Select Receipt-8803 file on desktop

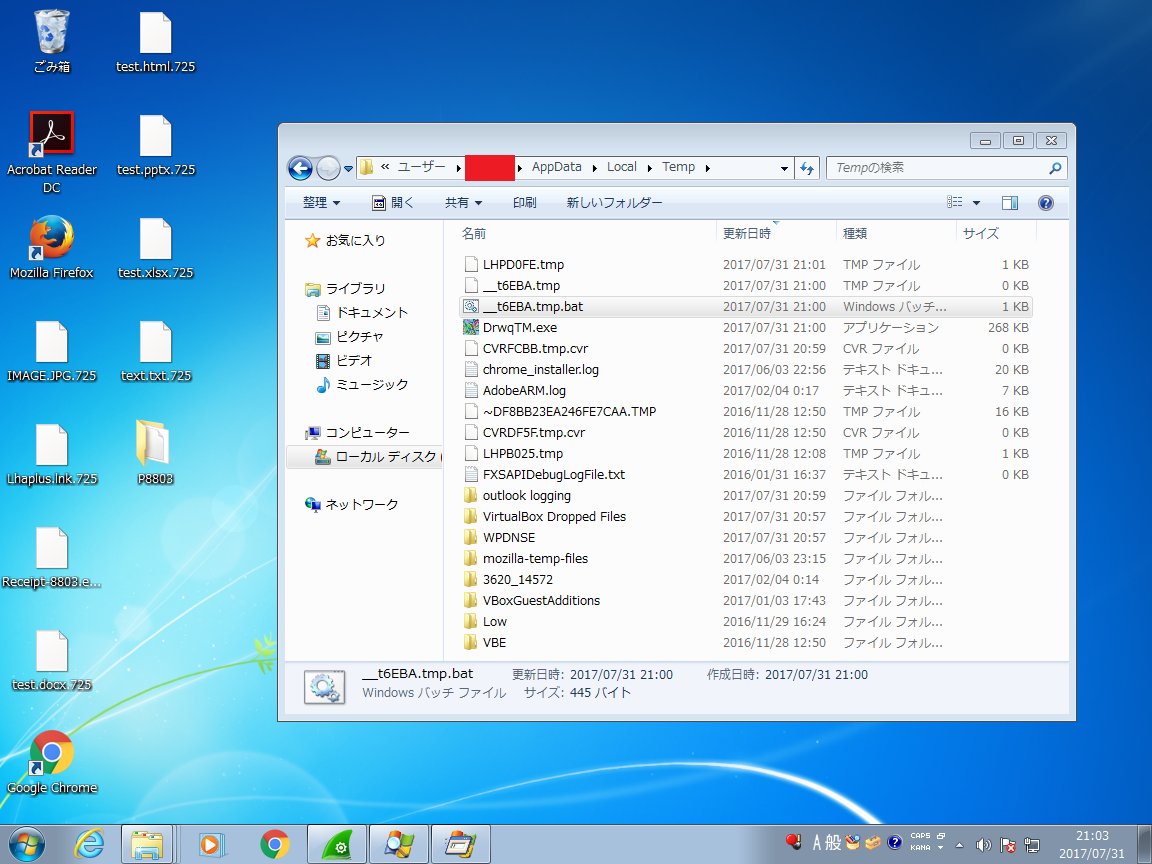tap(51, 556)
